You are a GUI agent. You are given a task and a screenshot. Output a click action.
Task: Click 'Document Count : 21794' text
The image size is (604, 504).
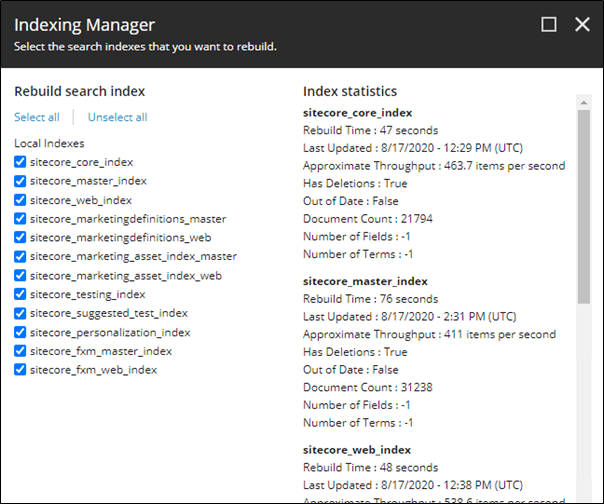[x=367, y=219]
